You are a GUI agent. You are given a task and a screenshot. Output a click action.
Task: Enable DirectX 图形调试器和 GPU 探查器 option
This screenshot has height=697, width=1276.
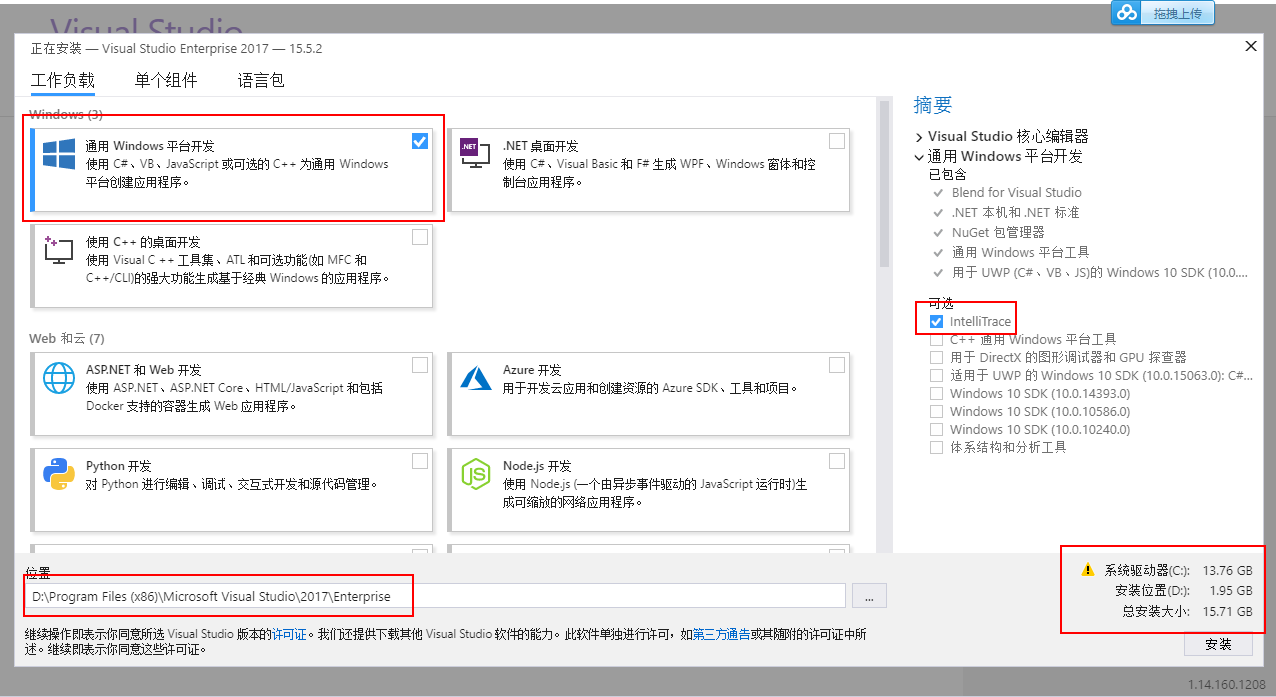936,358
